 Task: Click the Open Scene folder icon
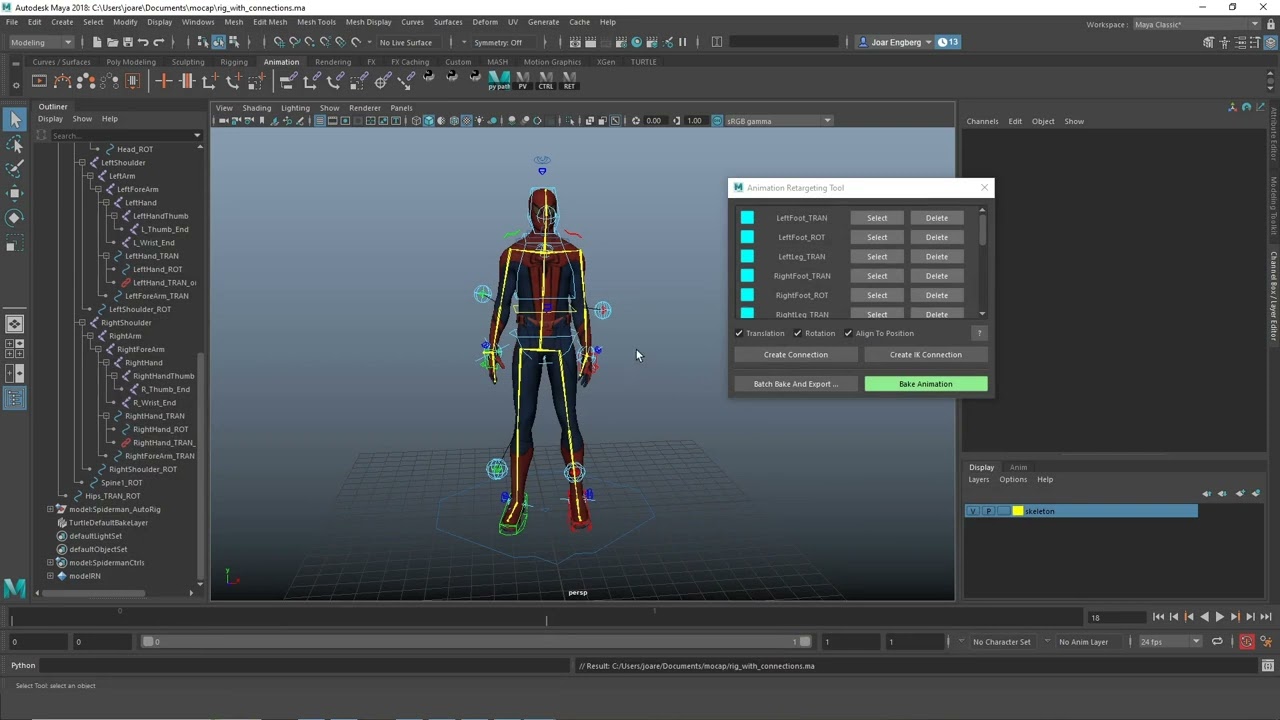click(x=112, y=42)
